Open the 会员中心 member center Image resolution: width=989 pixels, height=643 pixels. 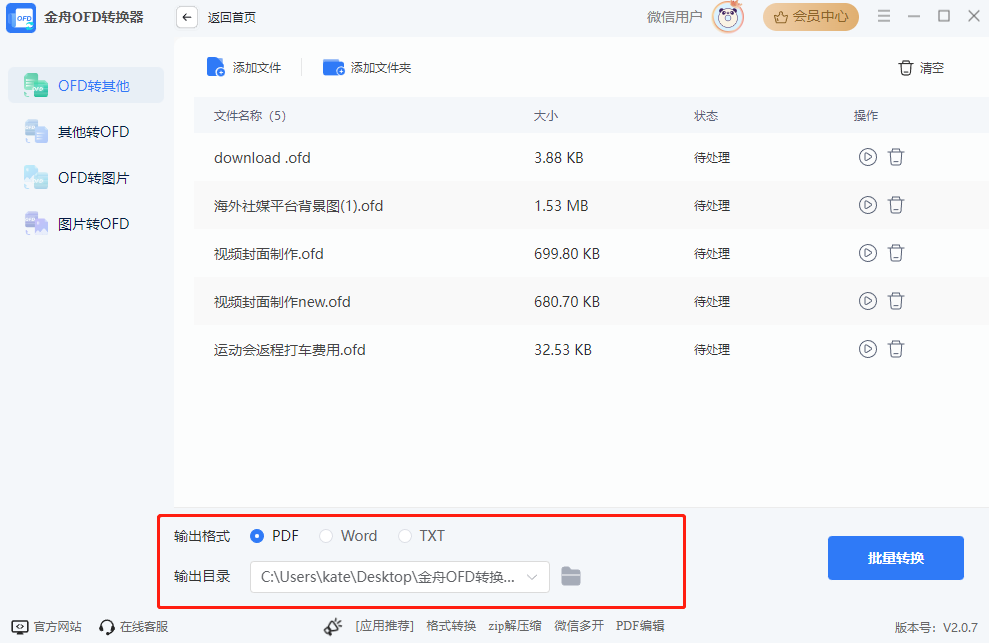point(811,17)
